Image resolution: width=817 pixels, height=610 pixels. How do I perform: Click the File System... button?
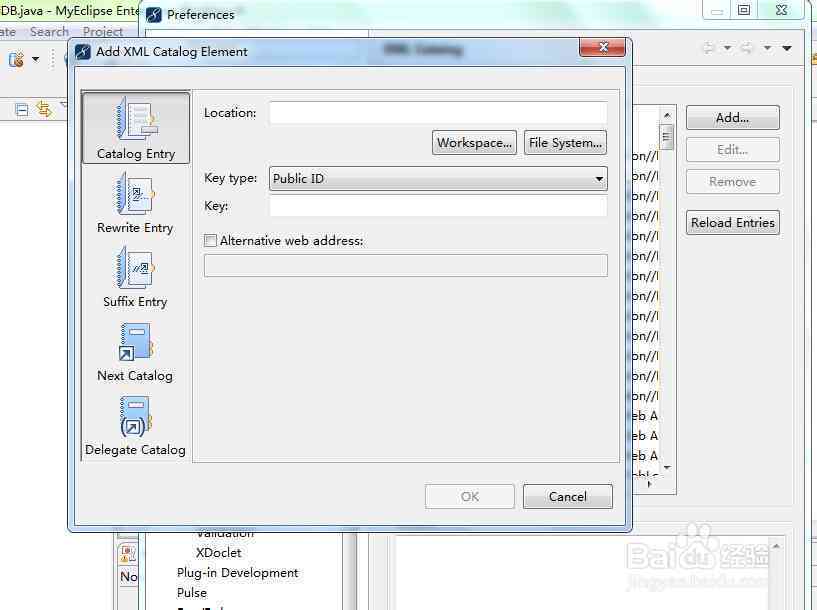pos(565,142)
